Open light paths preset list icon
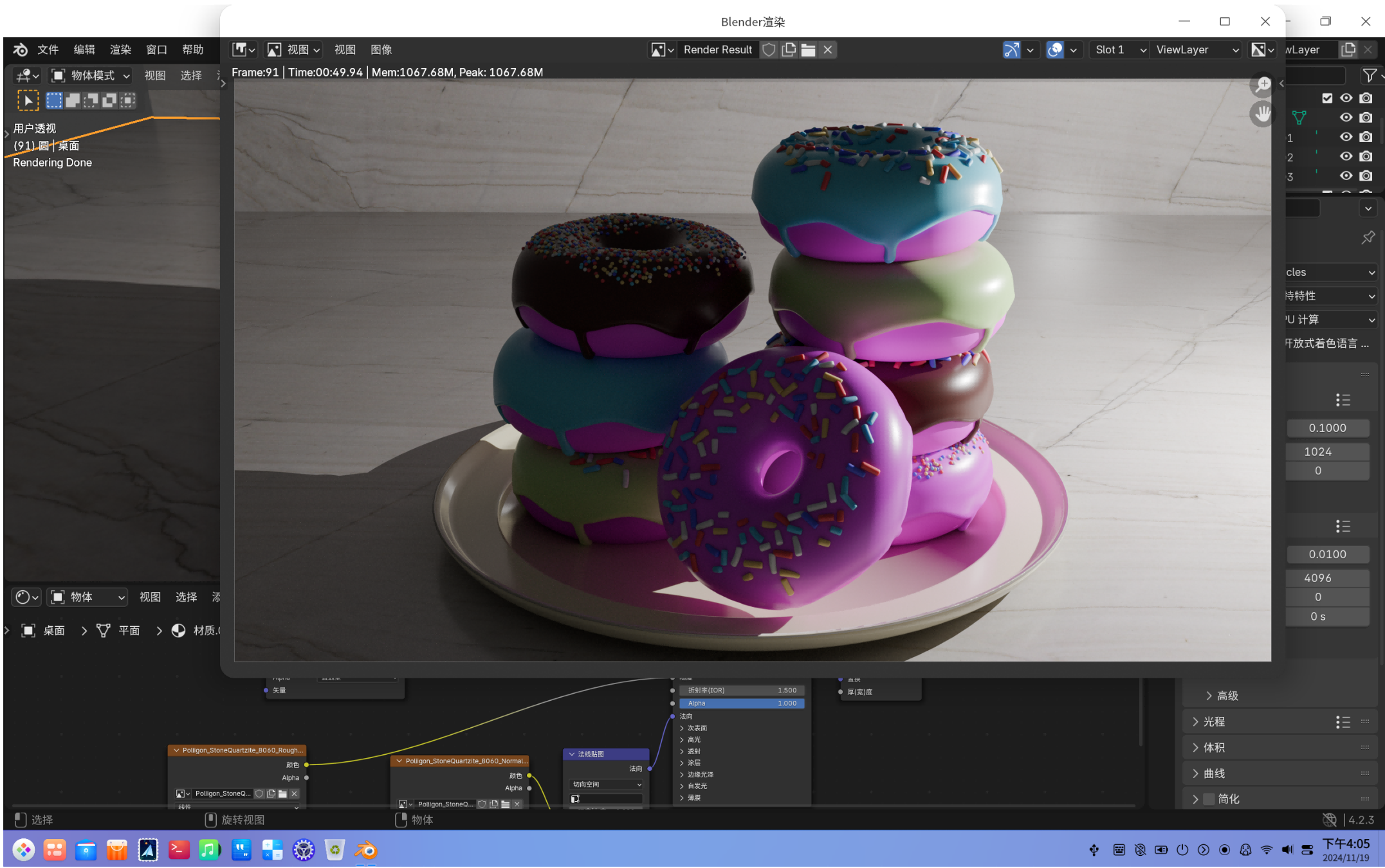The width and height of the screenshot is (1385, 868). [x=1343, y=722]
